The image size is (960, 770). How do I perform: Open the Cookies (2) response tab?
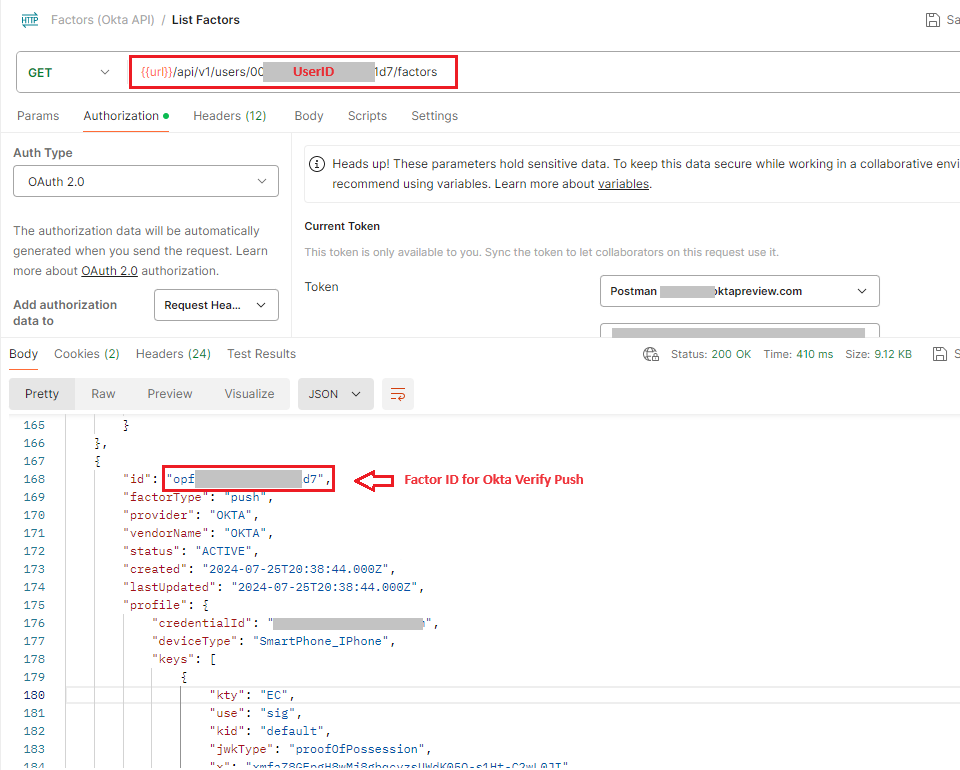click(x=86, y=354)
